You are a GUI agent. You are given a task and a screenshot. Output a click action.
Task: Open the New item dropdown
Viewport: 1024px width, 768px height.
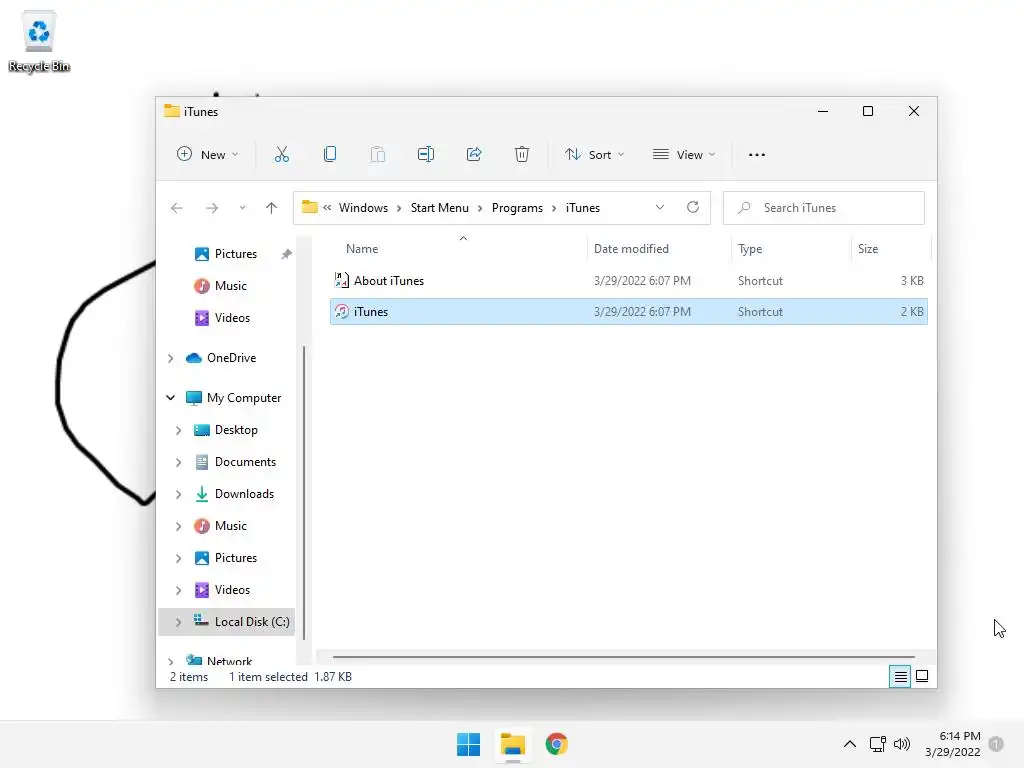208,155
